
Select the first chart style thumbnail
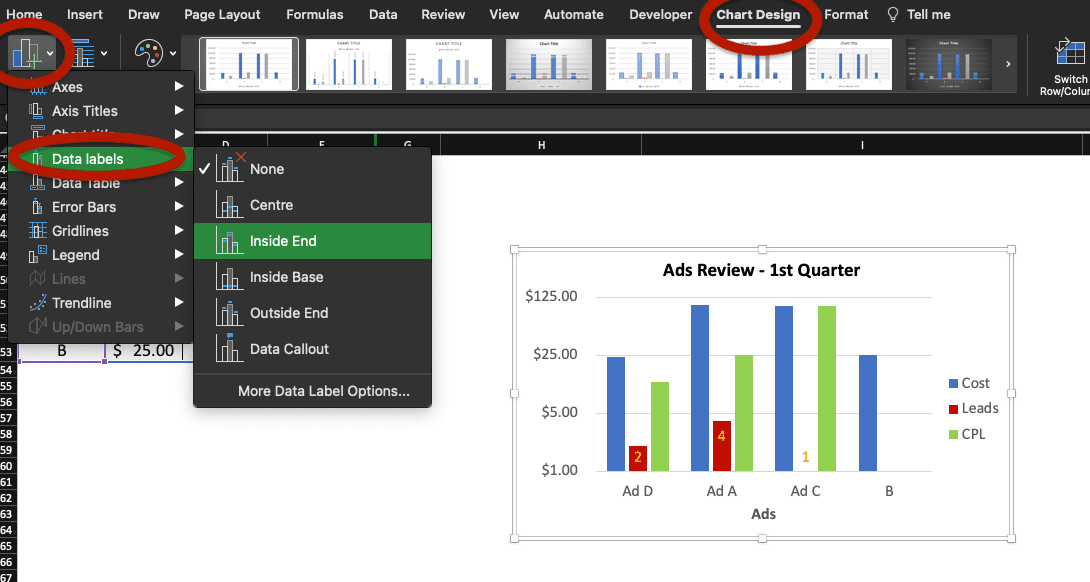pyautogui.click(x=248, y=63)
